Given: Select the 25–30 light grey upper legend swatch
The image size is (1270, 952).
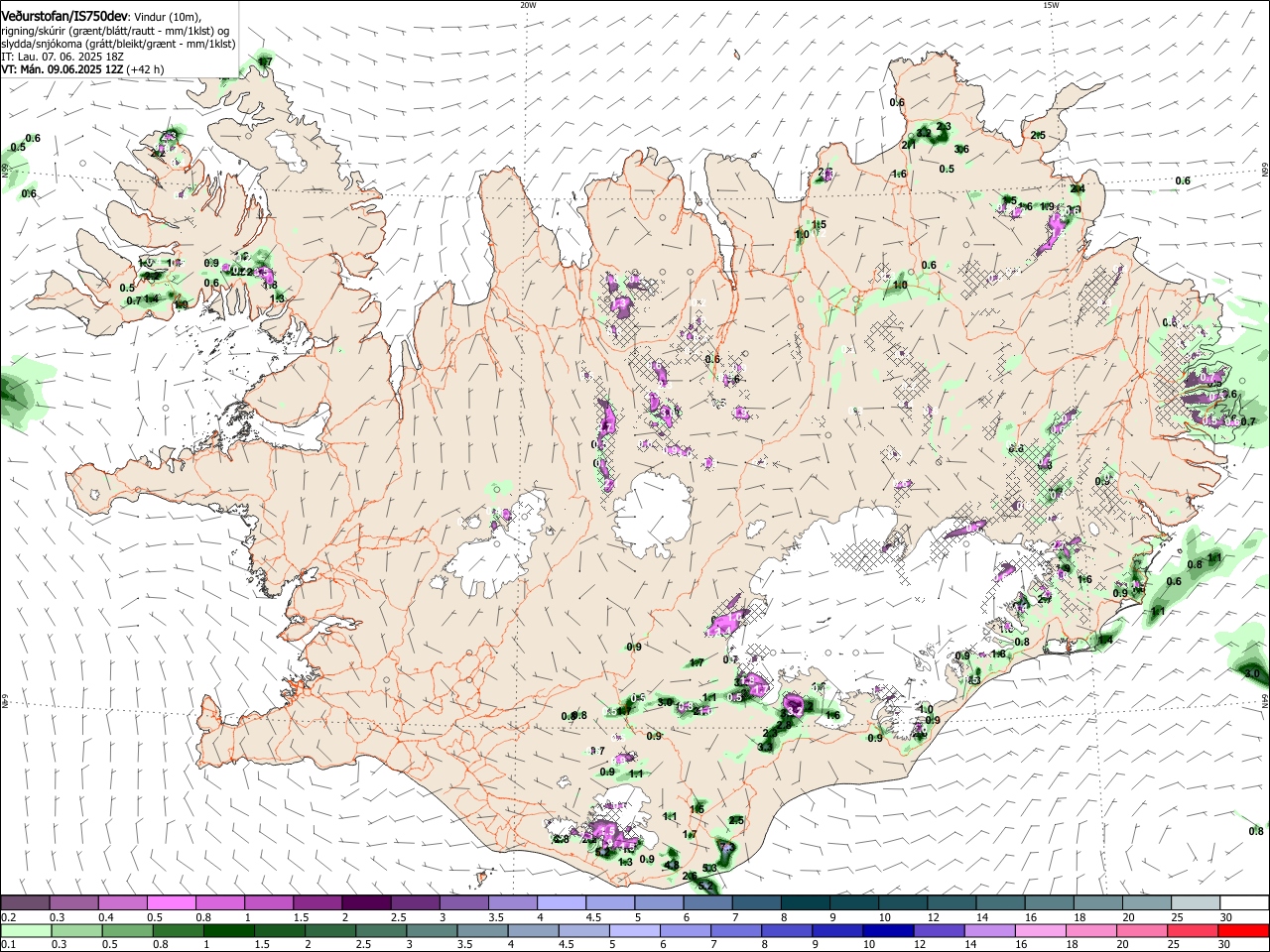Looking at the screenshot, I should click(x=1197, y=903).
